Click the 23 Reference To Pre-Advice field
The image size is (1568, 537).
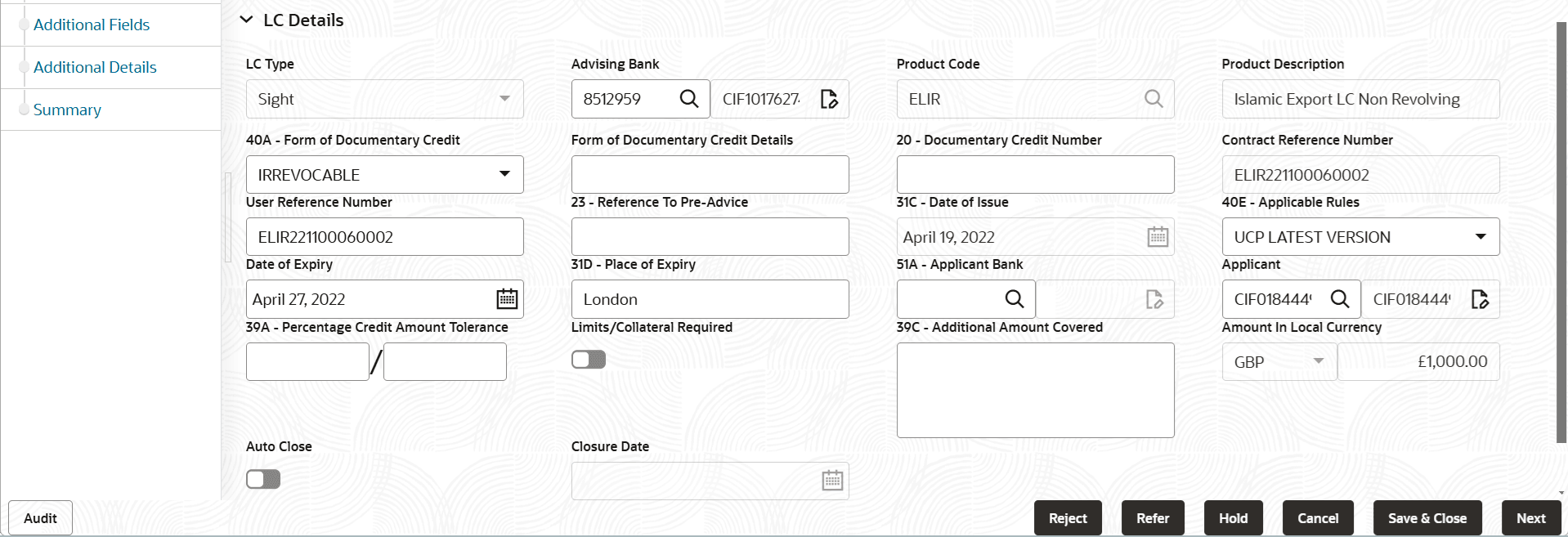709,236
